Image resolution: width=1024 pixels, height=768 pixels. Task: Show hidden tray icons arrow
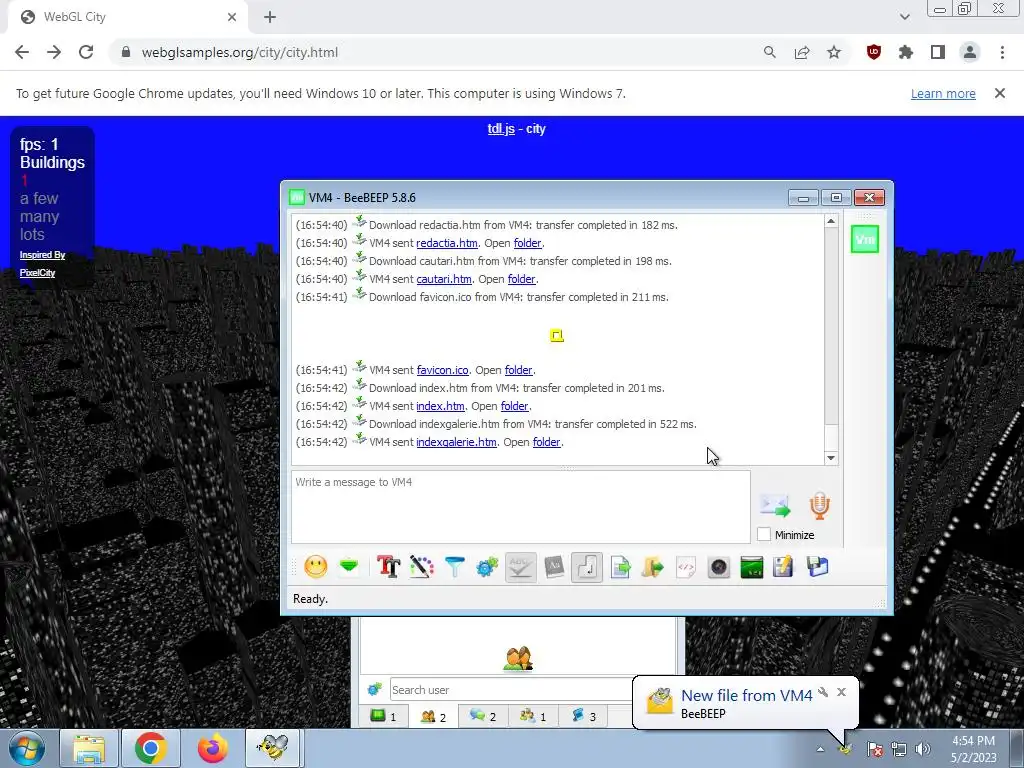coord(820,749)
